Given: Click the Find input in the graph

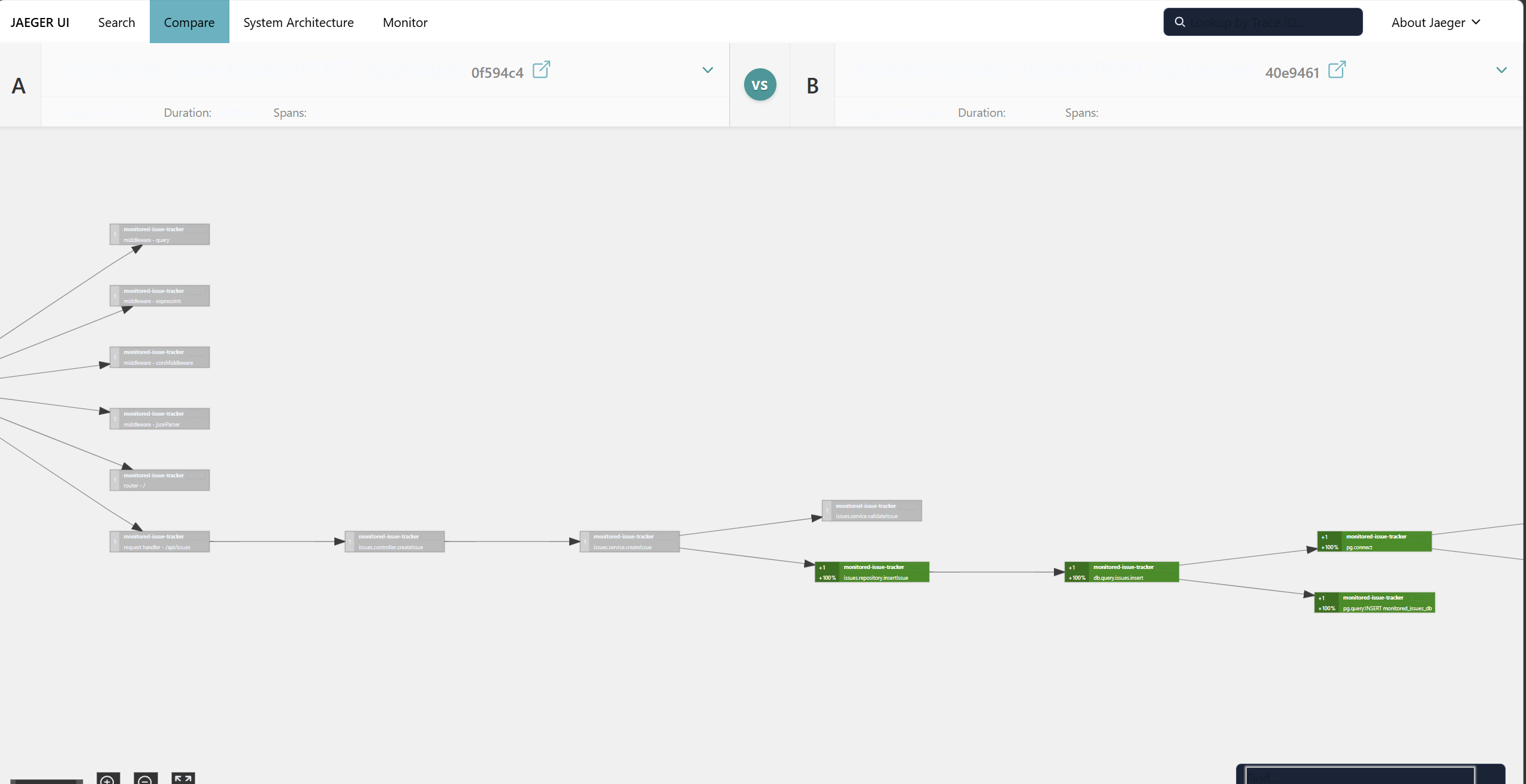Looking at the screenshot, I should [1359, 777].
